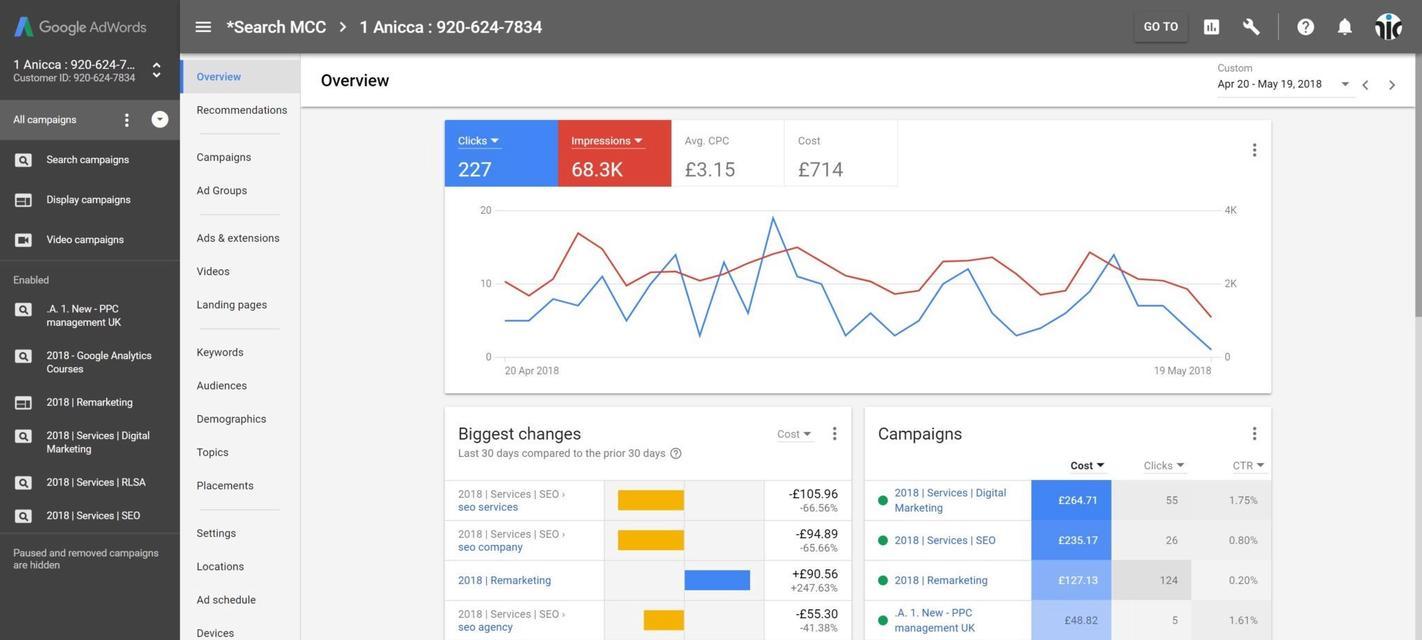The height and width of the screenshot is (640, 1422).
Task: Open the Impressions metric dropdown
Action: click(607, 141)
